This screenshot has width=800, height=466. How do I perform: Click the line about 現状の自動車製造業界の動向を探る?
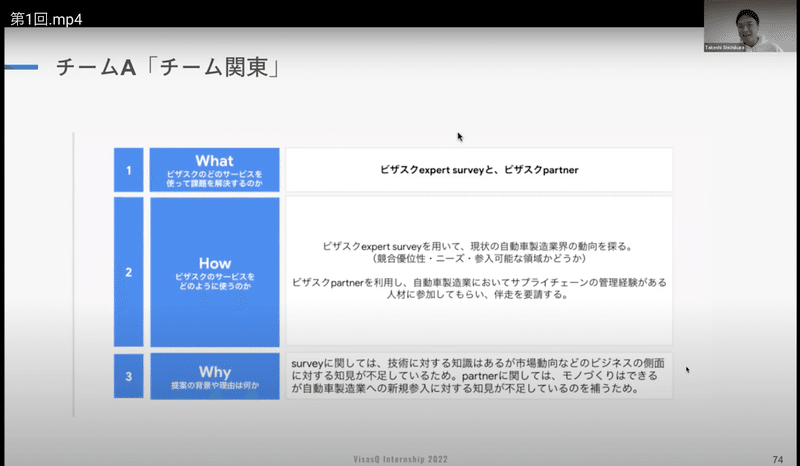pos(479,247)
